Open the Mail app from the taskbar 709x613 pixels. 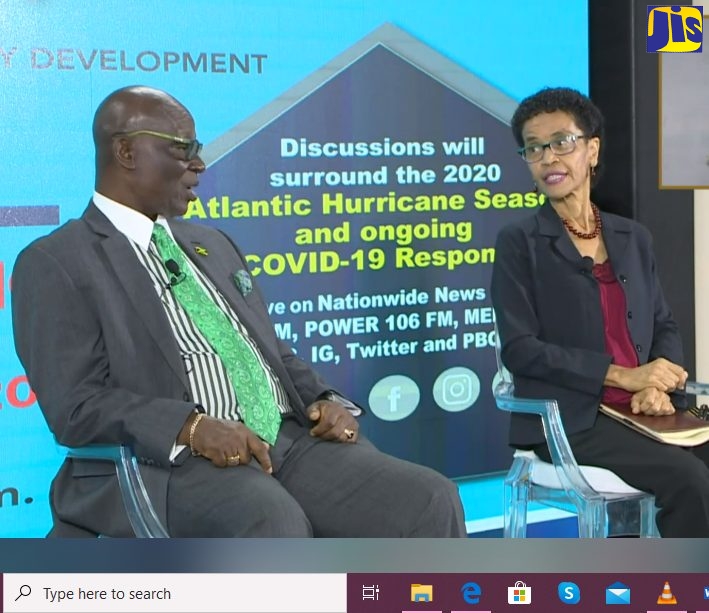[x=618, y=593]
